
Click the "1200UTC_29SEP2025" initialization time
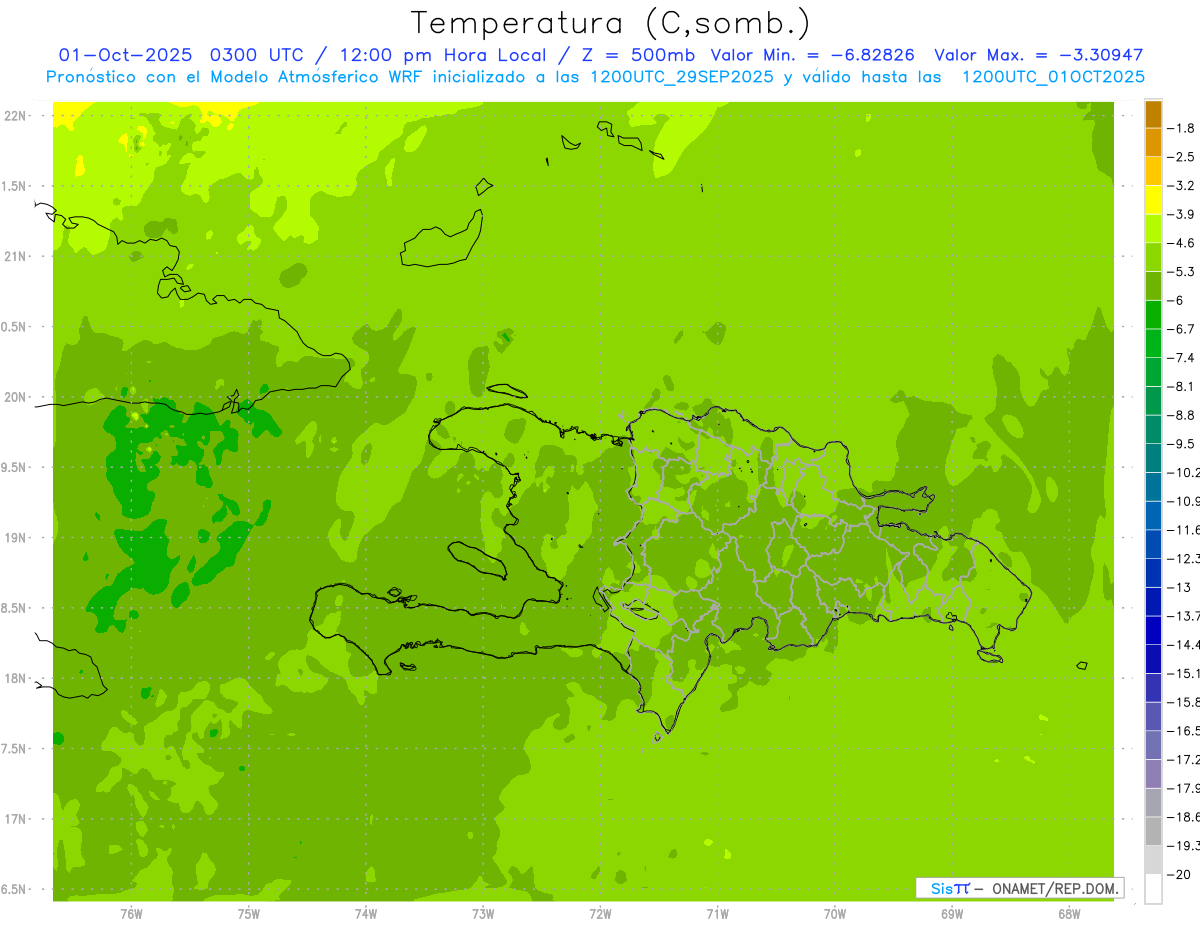pyautogui.click(x=682, y=77)
